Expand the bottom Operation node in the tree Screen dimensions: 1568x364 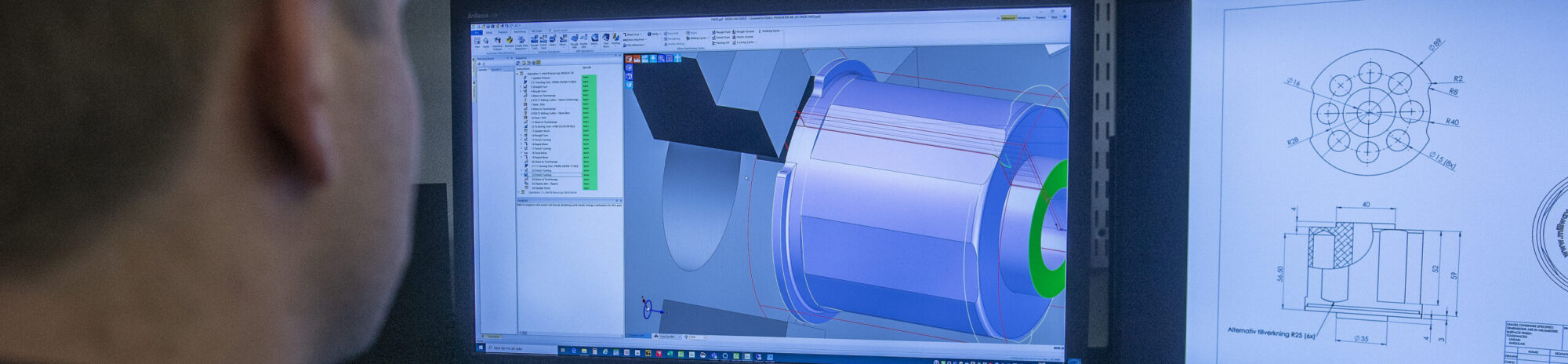coord(517,192)
